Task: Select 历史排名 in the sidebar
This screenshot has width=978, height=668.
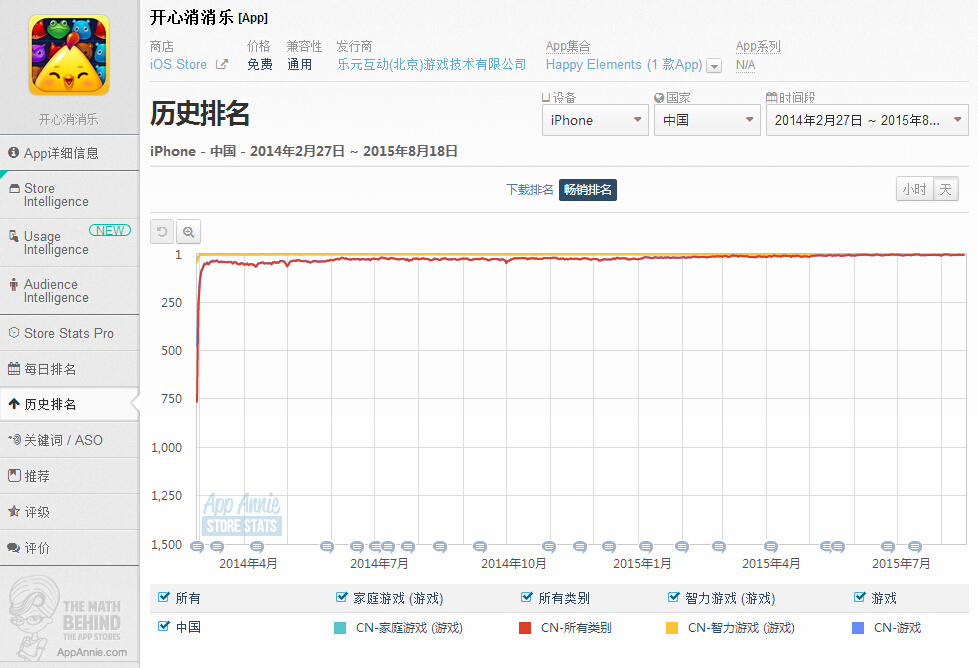Action: coord(69,404)
